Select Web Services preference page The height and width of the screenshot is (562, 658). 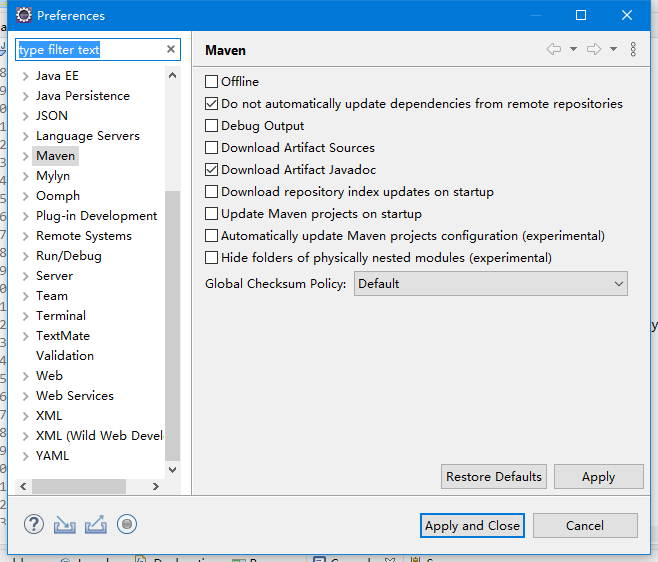pos(75,396)
